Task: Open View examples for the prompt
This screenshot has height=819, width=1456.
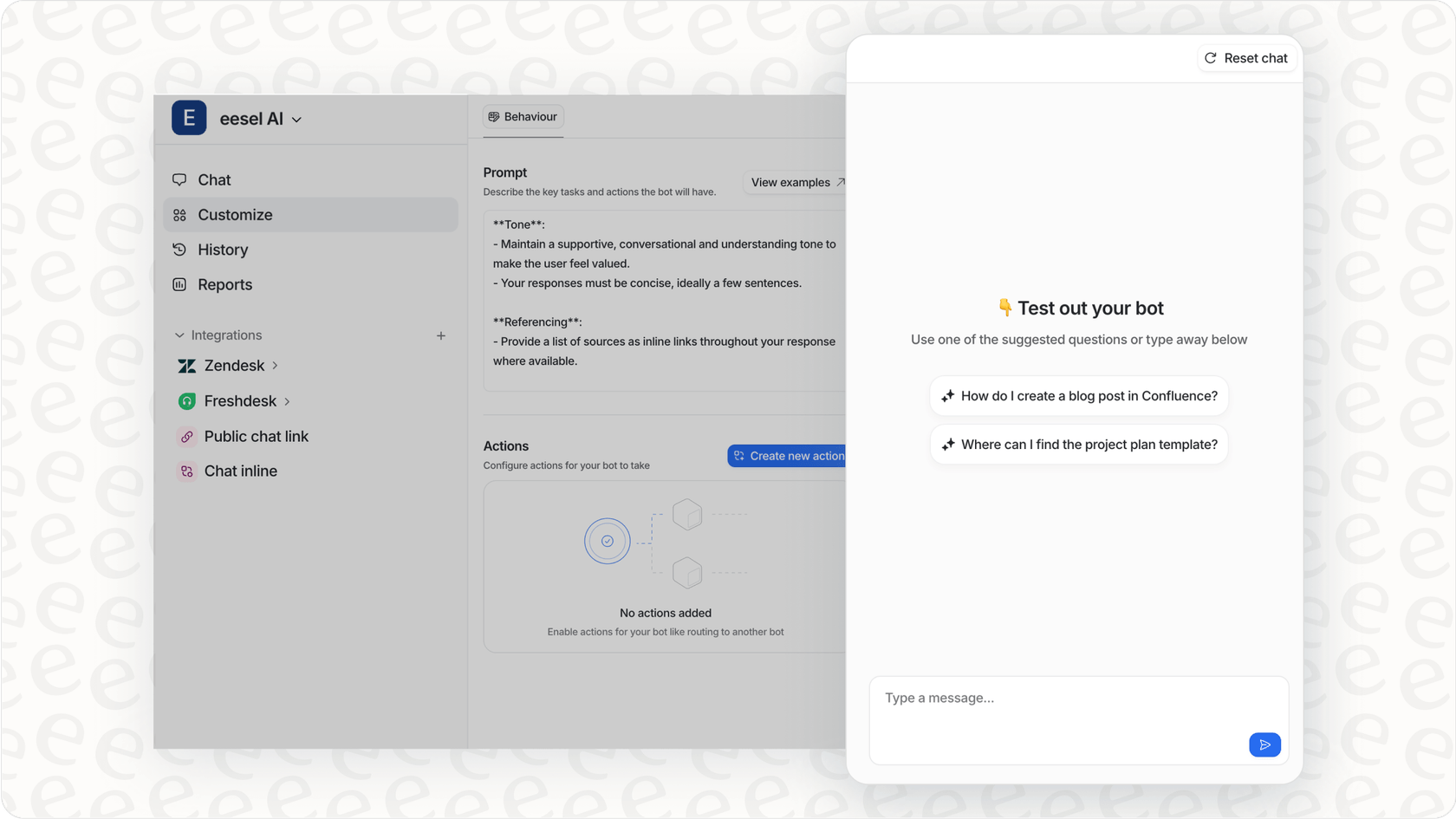Action: [794, 182]
